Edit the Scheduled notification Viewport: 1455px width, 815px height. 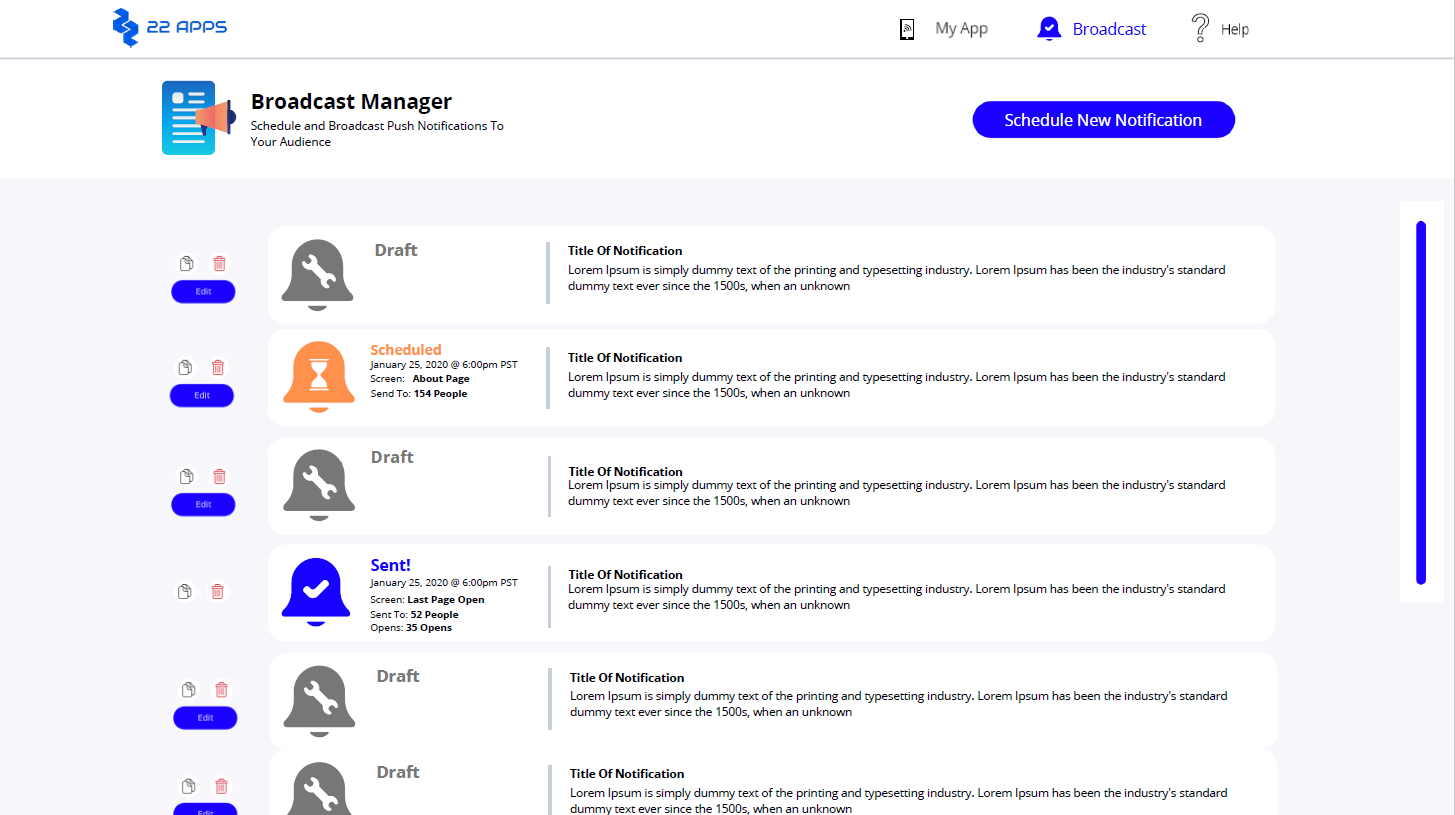[x=202, y=395]
